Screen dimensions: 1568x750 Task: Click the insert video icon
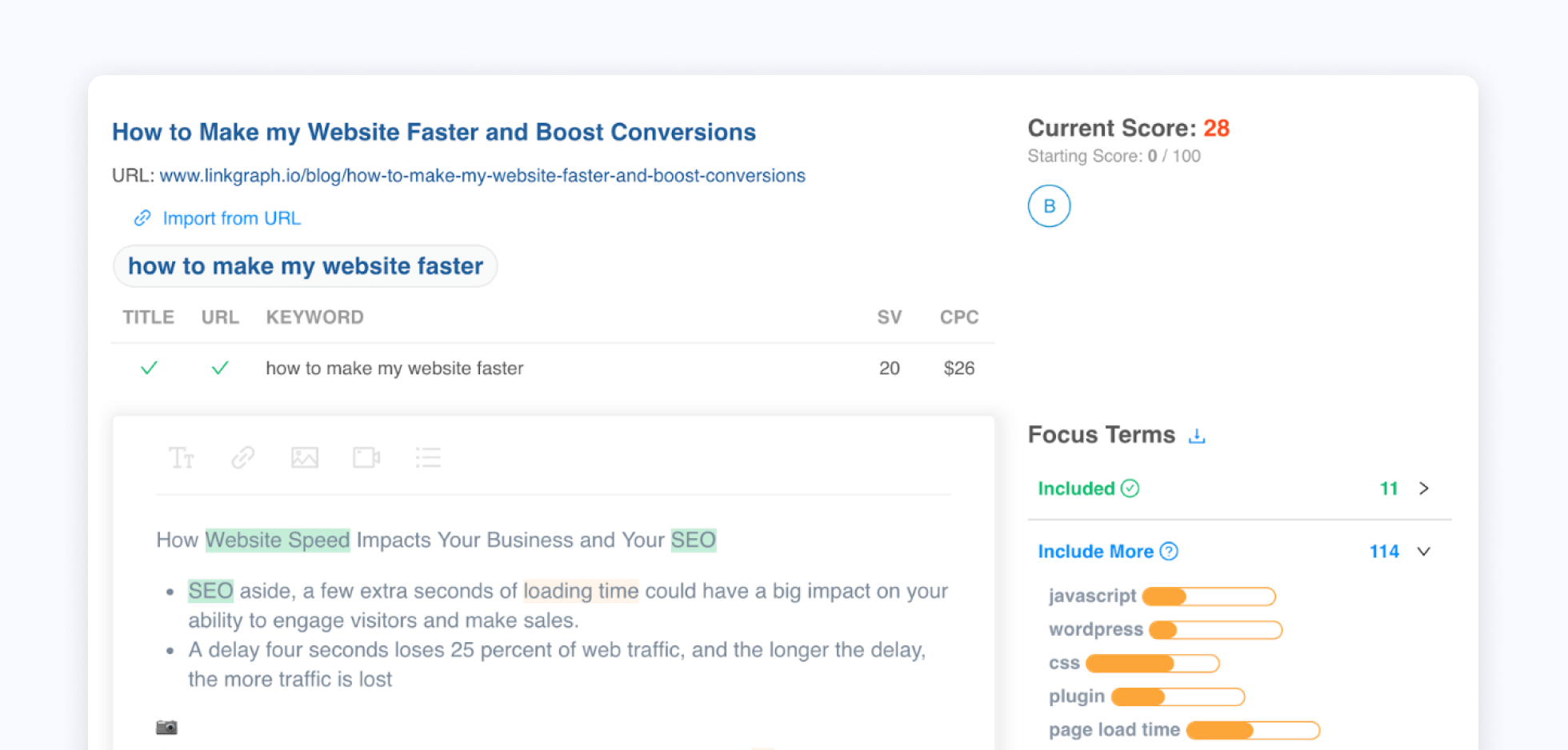[366, 457]
